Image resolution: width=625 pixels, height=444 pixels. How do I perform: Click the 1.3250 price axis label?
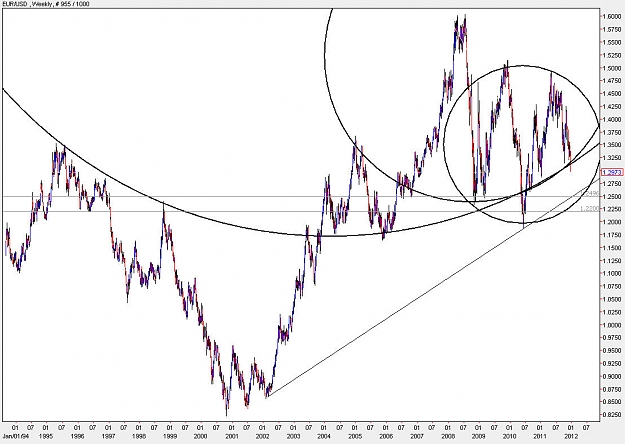click(x=612, y=158)
